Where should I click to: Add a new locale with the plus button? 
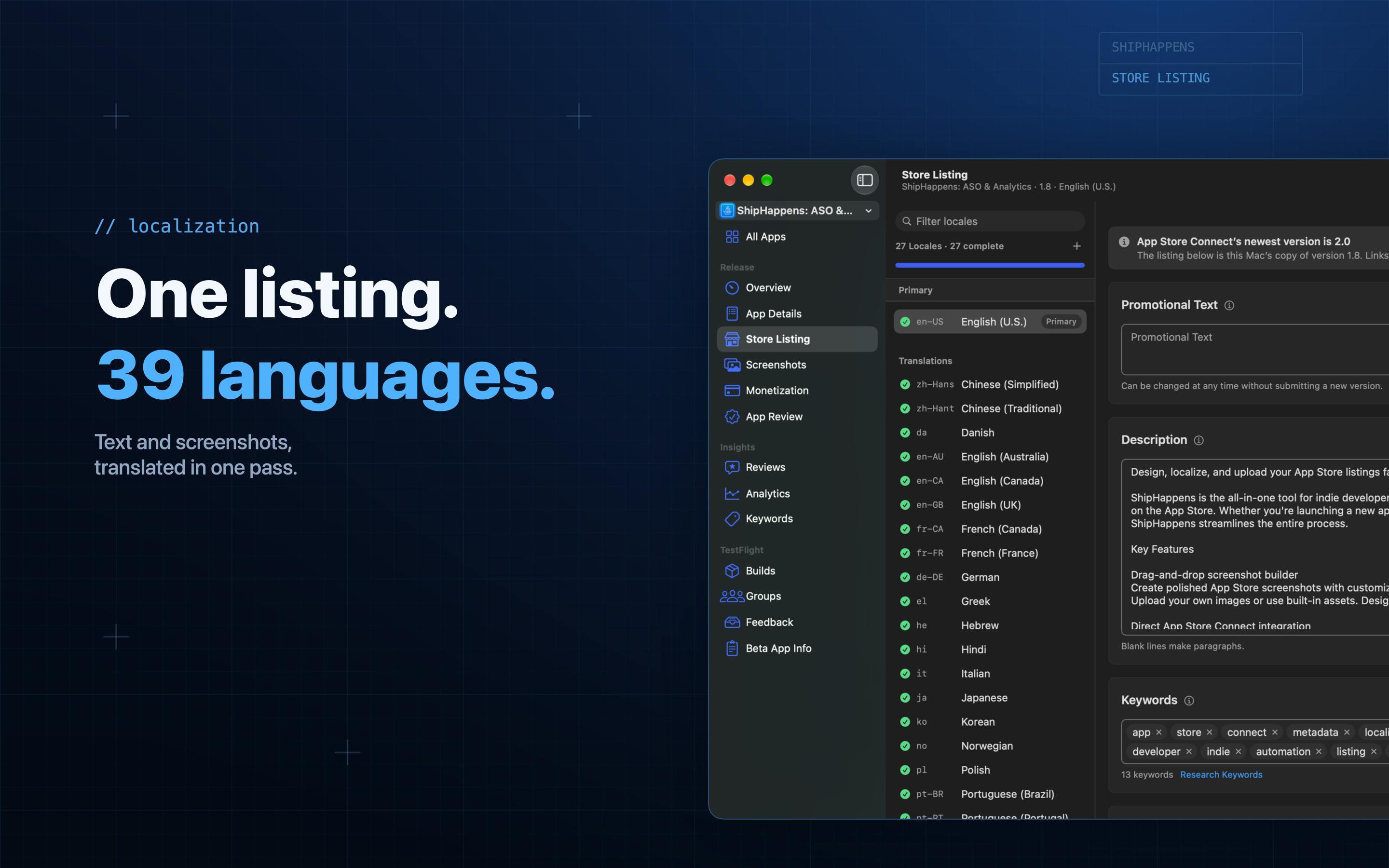click(x=1077, y=246)
